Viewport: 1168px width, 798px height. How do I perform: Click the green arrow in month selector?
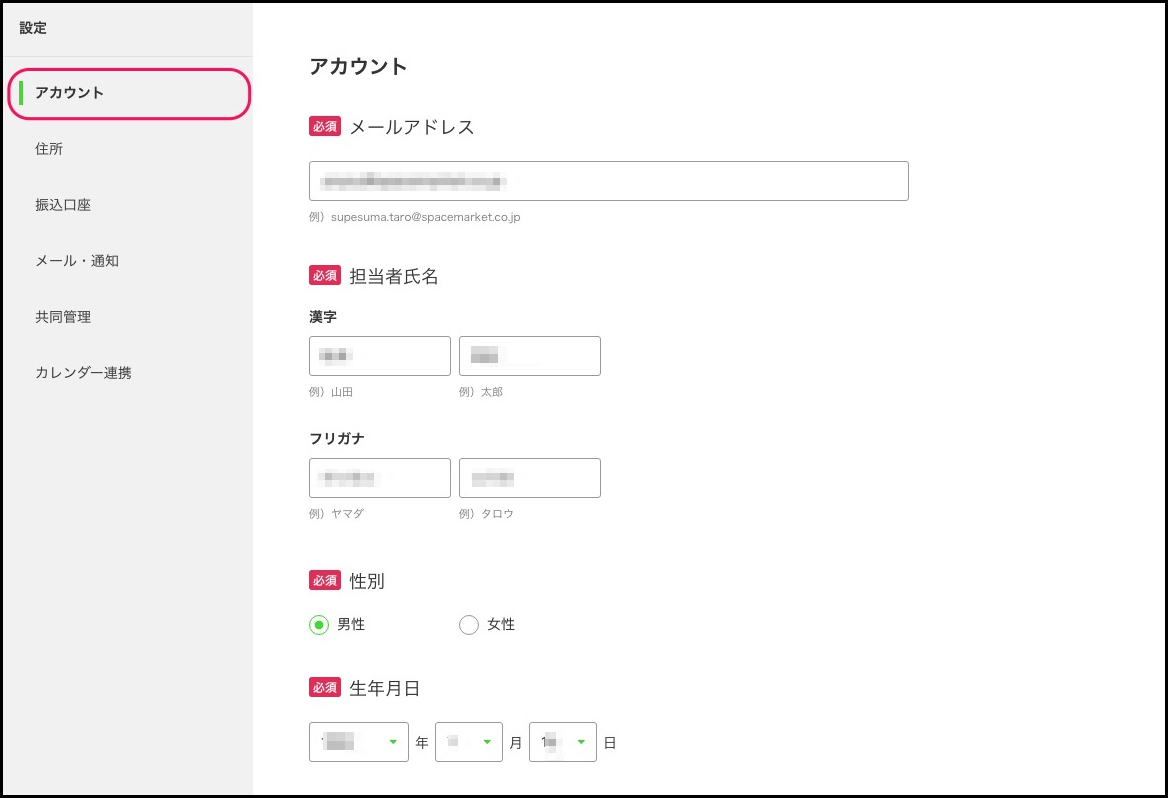[487, 742]
